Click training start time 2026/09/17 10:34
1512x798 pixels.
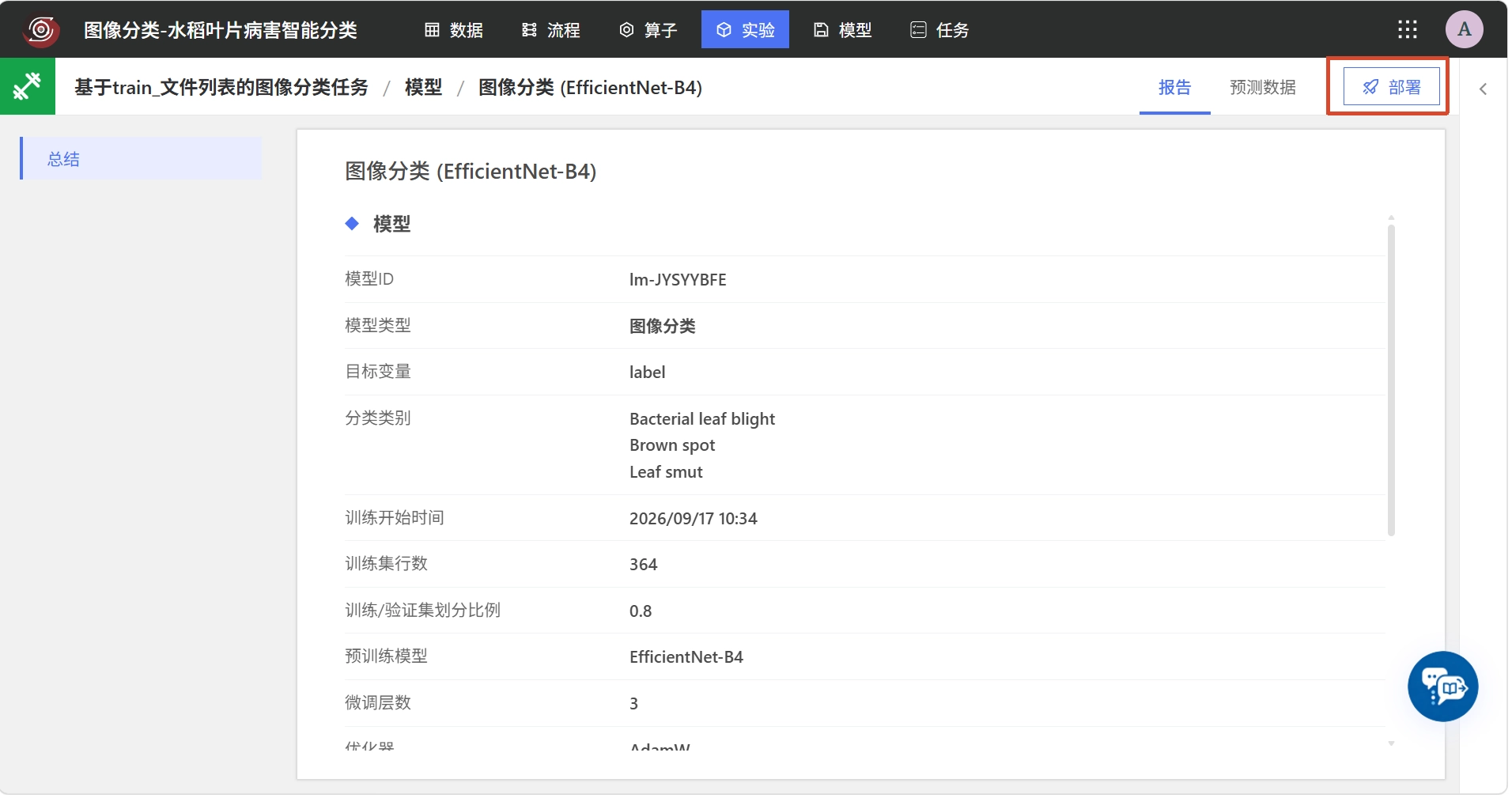point(694,519)
